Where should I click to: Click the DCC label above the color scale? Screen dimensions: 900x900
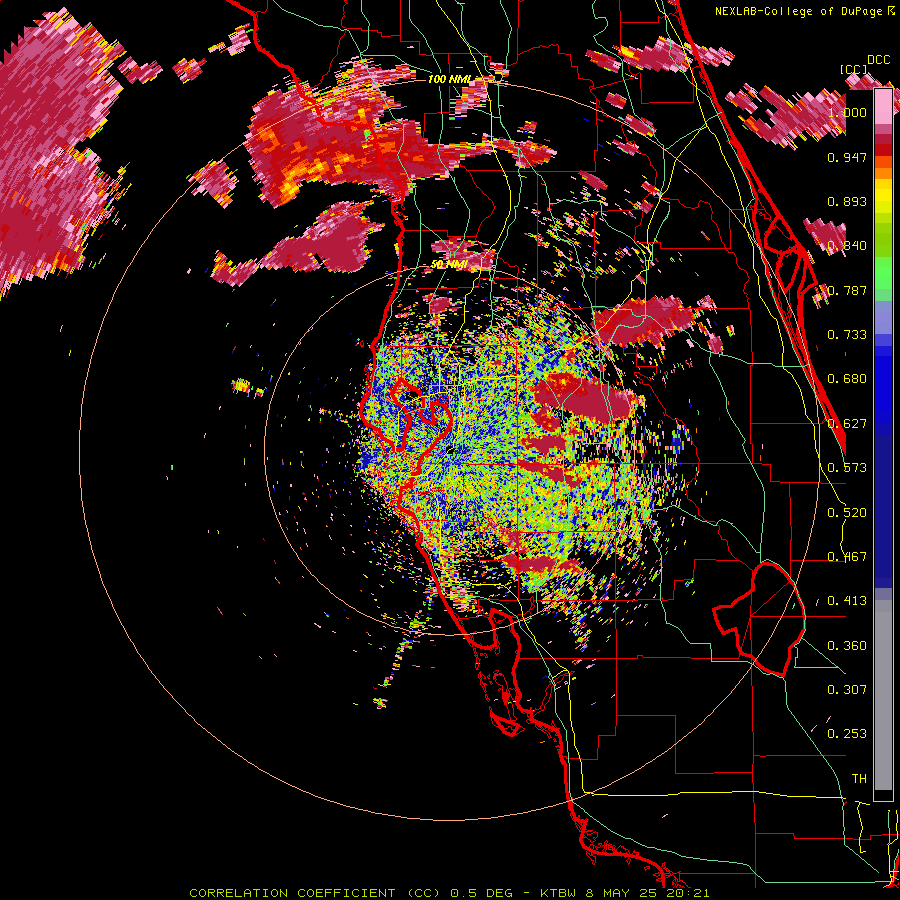[x=878, y=60]
